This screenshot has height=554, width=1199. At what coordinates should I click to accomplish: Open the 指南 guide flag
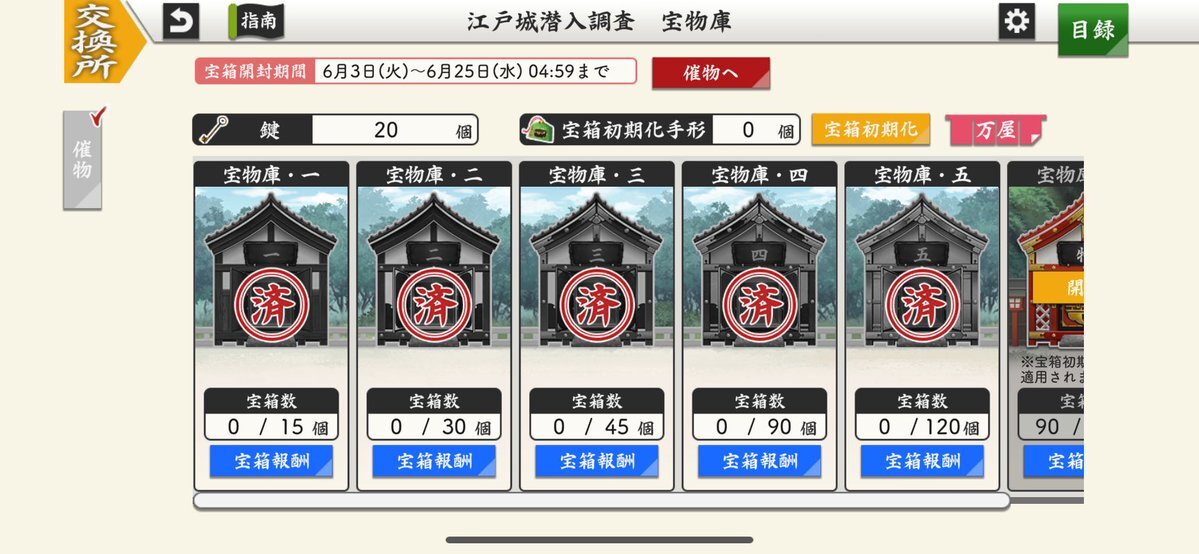pyautogui.click(x=256, y=21)
